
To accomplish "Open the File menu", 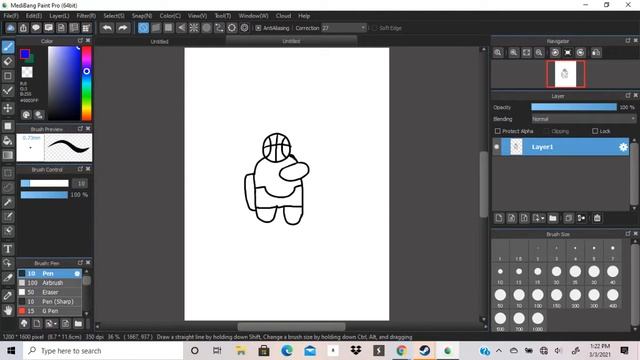I will click(x=11, y=16).
